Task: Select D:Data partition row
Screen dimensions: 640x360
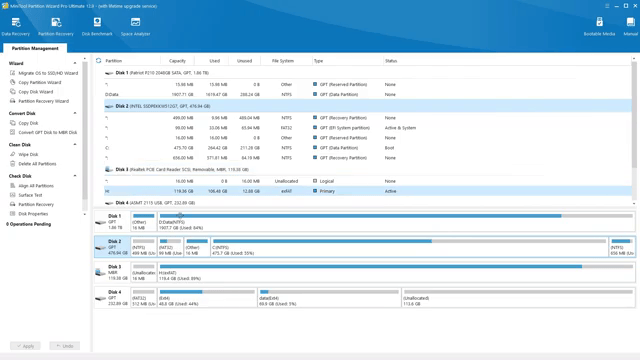Action: [x=367, y=94]
